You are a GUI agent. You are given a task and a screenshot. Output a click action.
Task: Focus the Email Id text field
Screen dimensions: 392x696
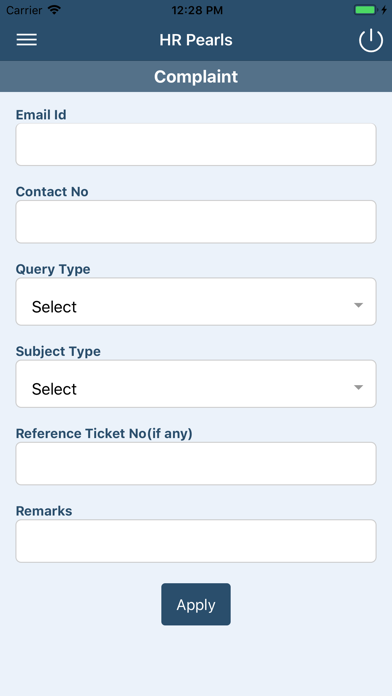pos(196,145)
